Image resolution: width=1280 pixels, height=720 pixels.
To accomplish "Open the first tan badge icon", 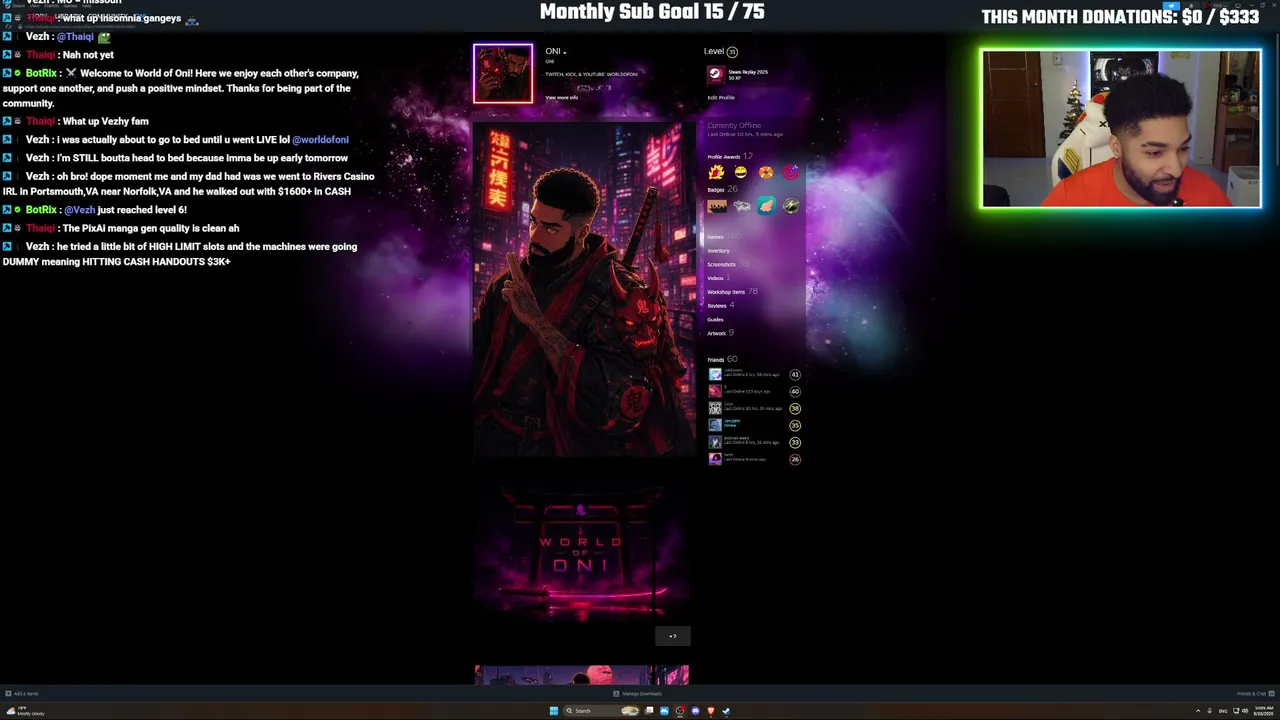I will pyautogui.click(x=717, y=206).
